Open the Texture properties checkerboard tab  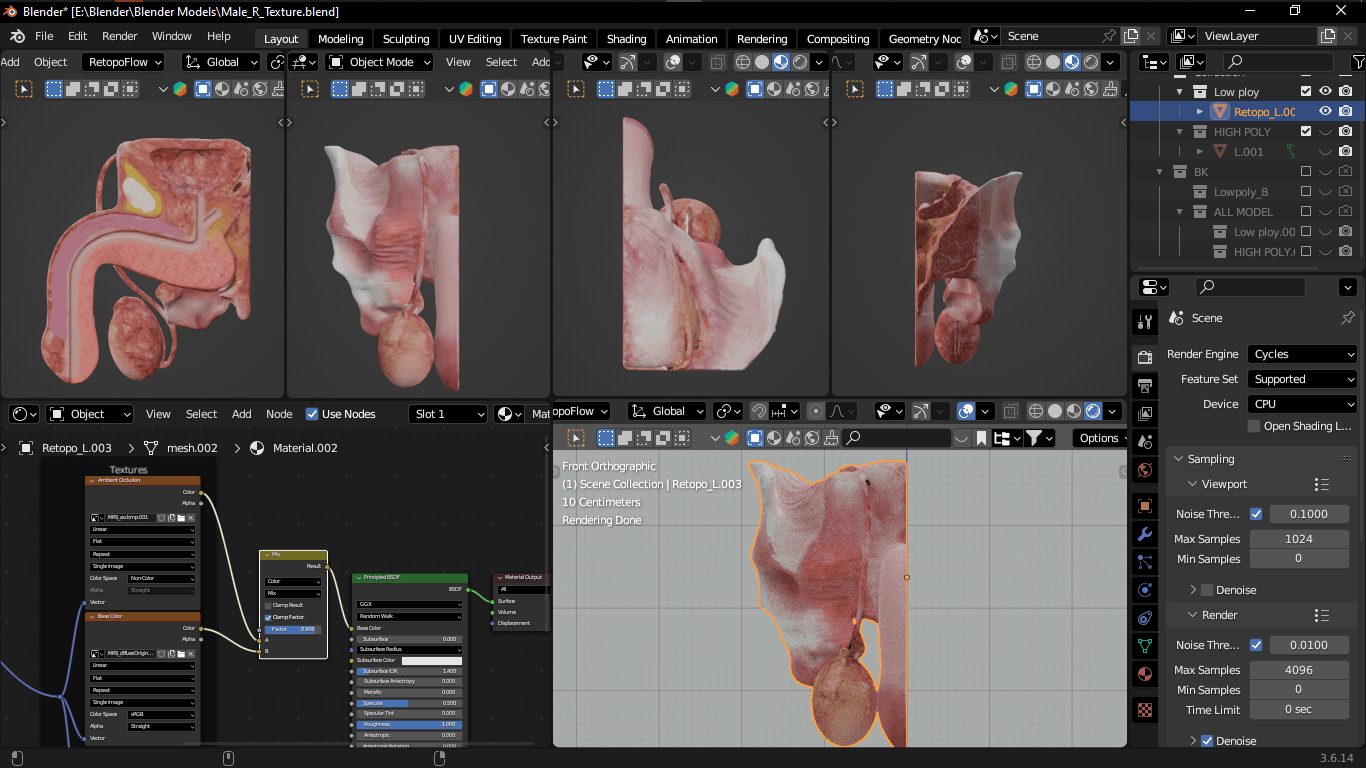point(1145,710)
